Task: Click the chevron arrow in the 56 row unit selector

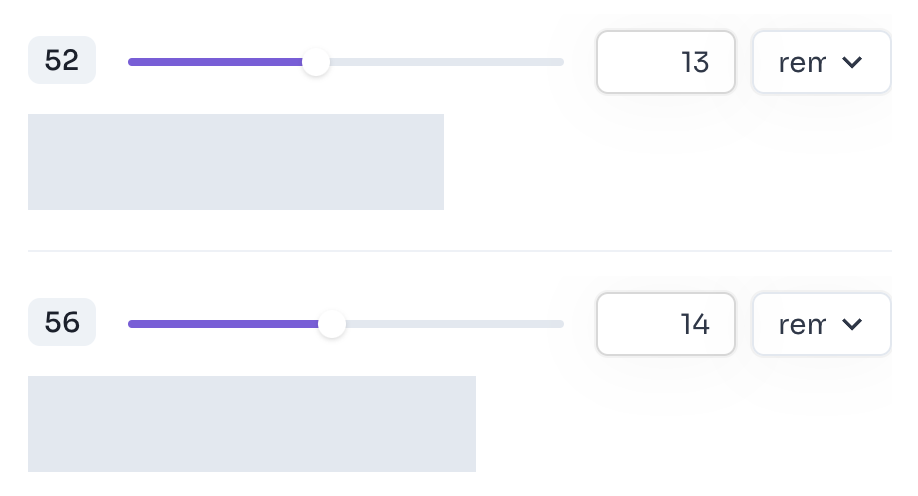Action: pyautogui.click(x=852, y=324)
